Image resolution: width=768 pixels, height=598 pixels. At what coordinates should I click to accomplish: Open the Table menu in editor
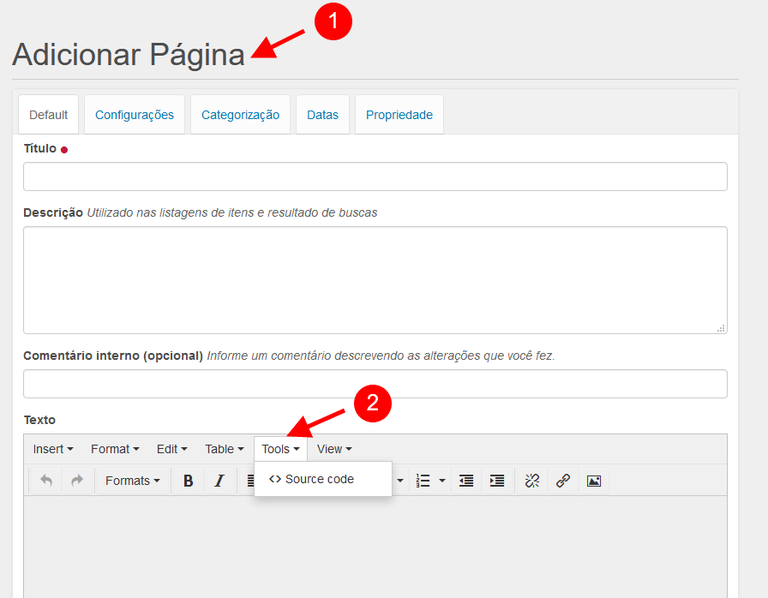tap(224, 449)
